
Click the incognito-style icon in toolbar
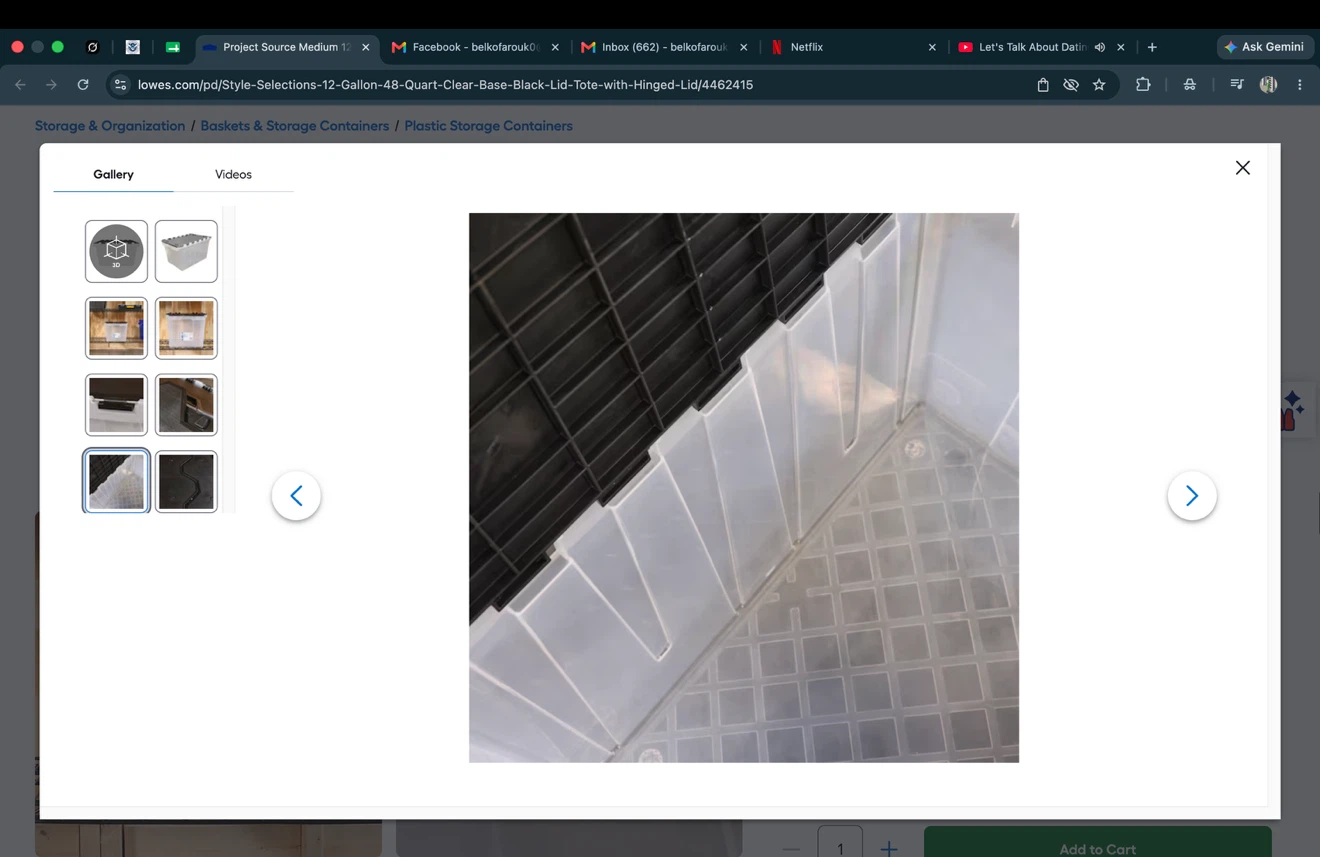click(1189, 85)
